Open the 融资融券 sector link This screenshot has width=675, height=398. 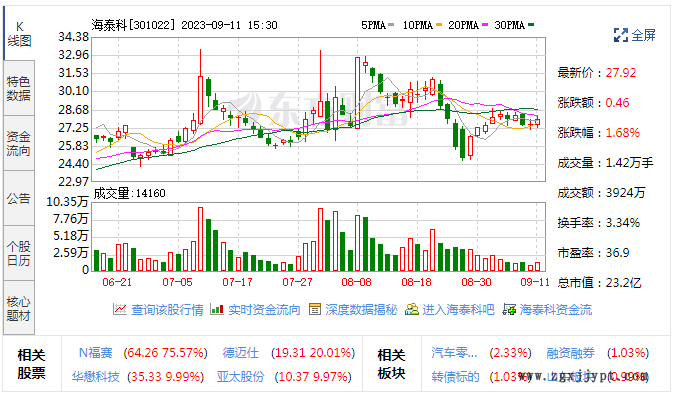[x=570, y=353]
